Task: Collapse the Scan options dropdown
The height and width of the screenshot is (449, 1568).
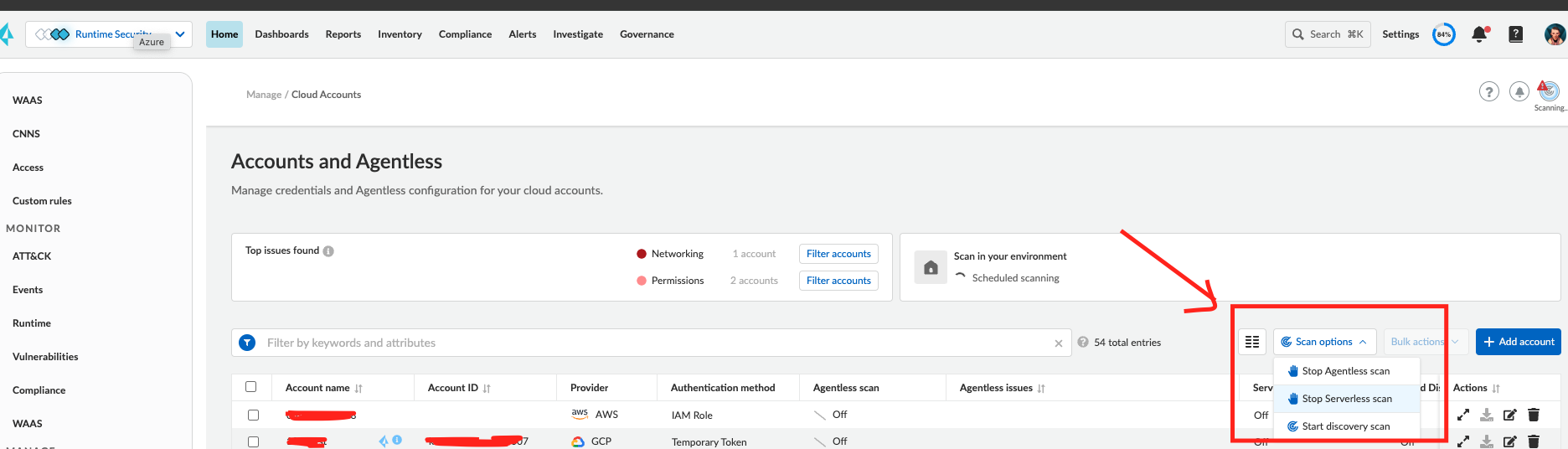Action: [1324, 342]
